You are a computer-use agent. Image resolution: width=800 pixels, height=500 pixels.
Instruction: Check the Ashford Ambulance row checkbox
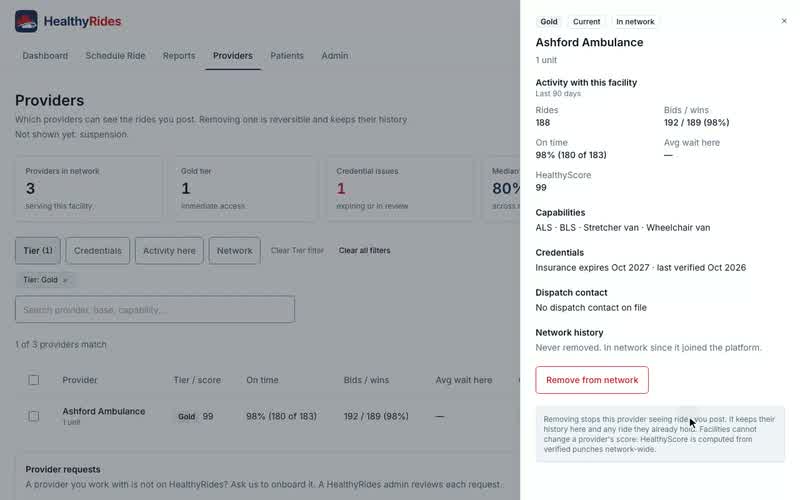[34, 416]
